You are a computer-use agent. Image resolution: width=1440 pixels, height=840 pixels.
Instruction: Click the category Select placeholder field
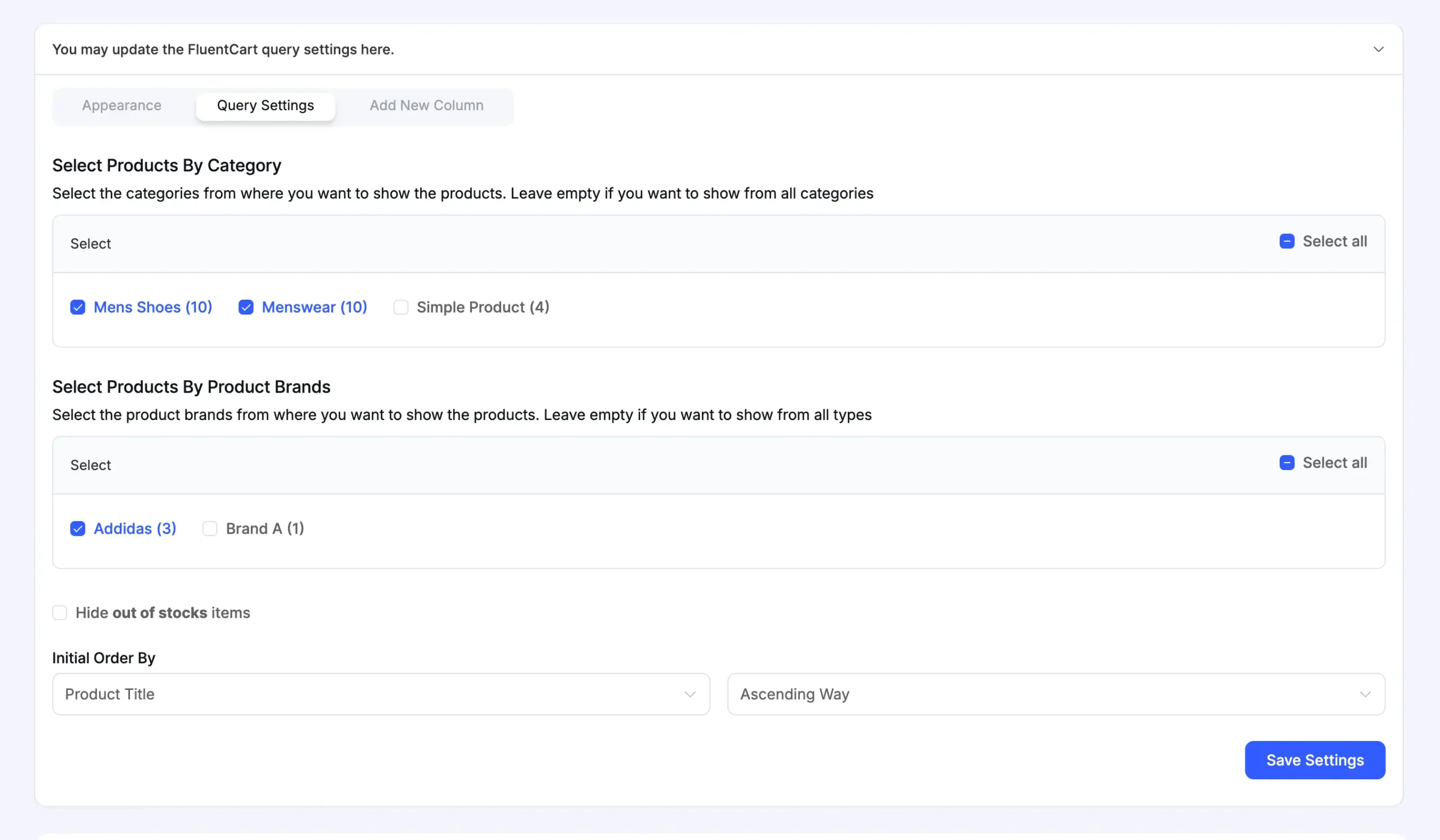[x=91, y=243]
